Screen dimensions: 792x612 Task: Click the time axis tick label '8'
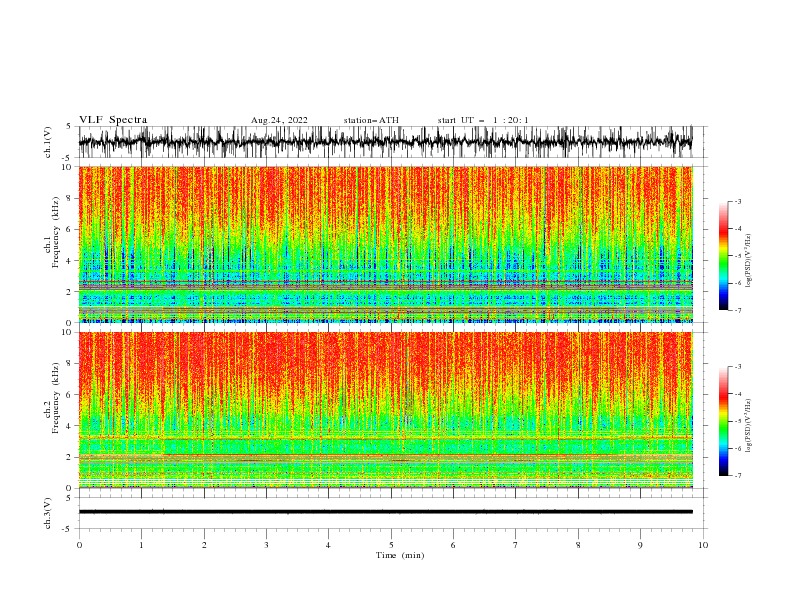click(578, 545)
